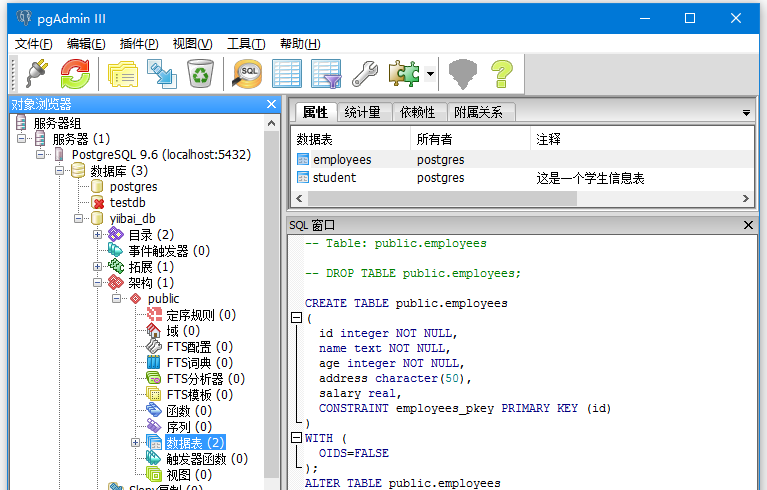Select 视图 (0) tree item
This screenshot has height=490, width=767.
189,475
